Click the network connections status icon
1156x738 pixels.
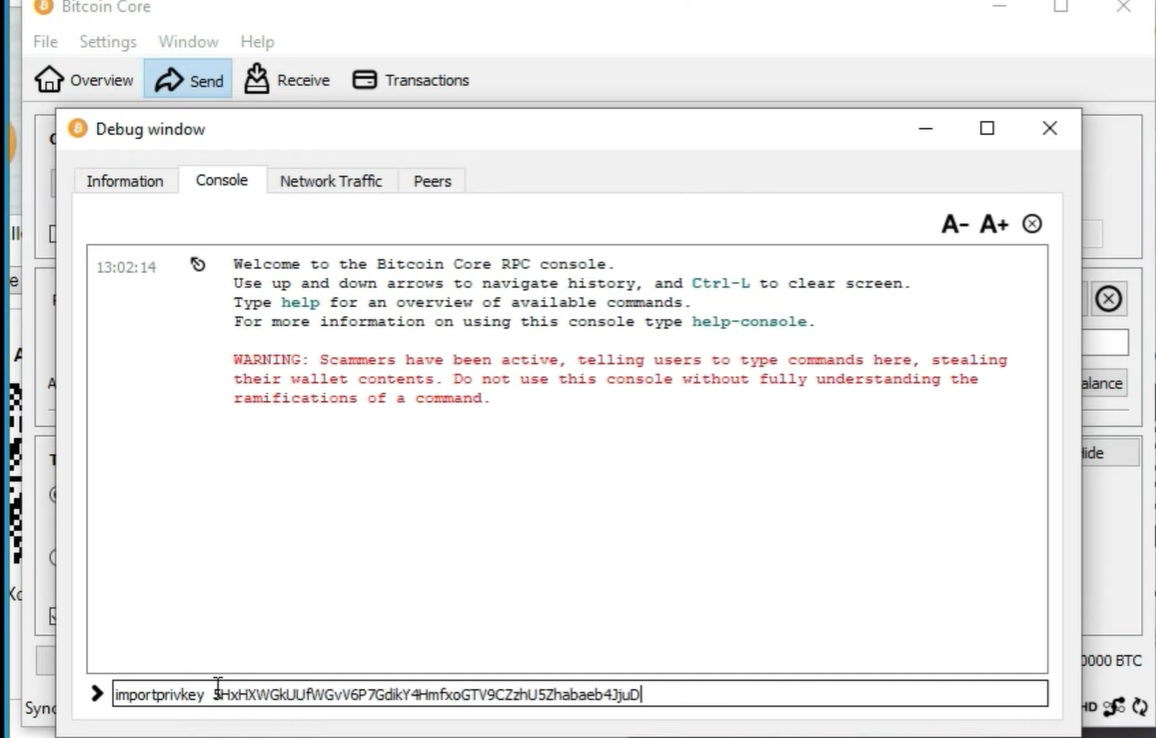coord(1115,707)
